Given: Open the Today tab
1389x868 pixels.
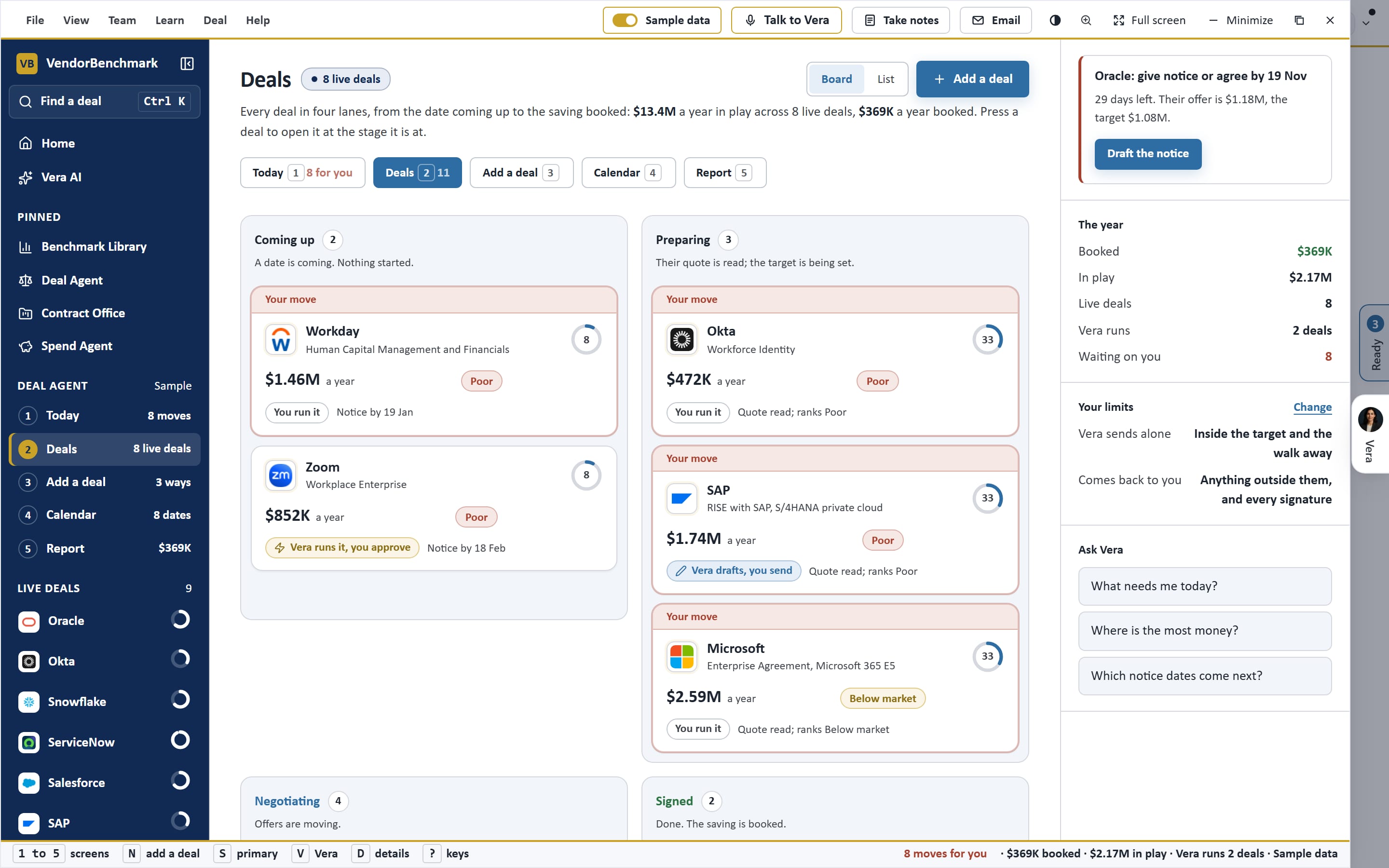Looking at the screenshot, I should click(302, 173).
